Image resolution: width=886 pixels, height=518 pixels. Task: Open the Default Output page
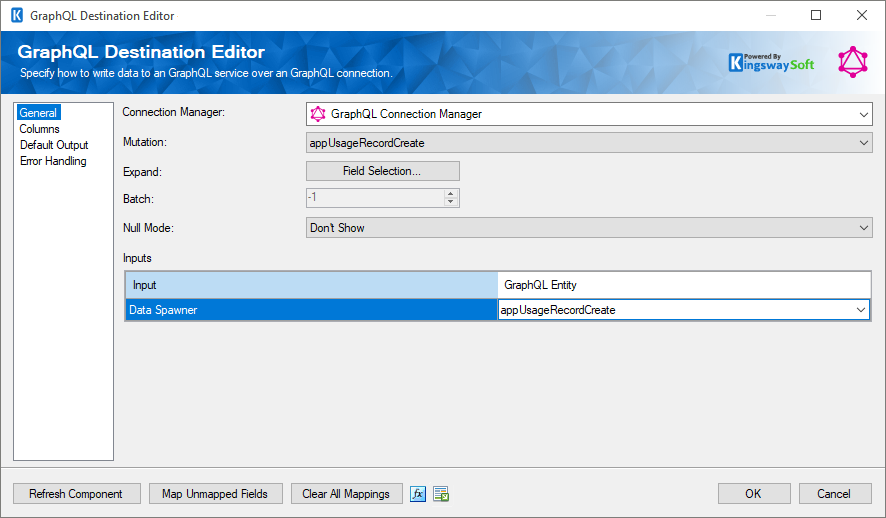[54, 145]
